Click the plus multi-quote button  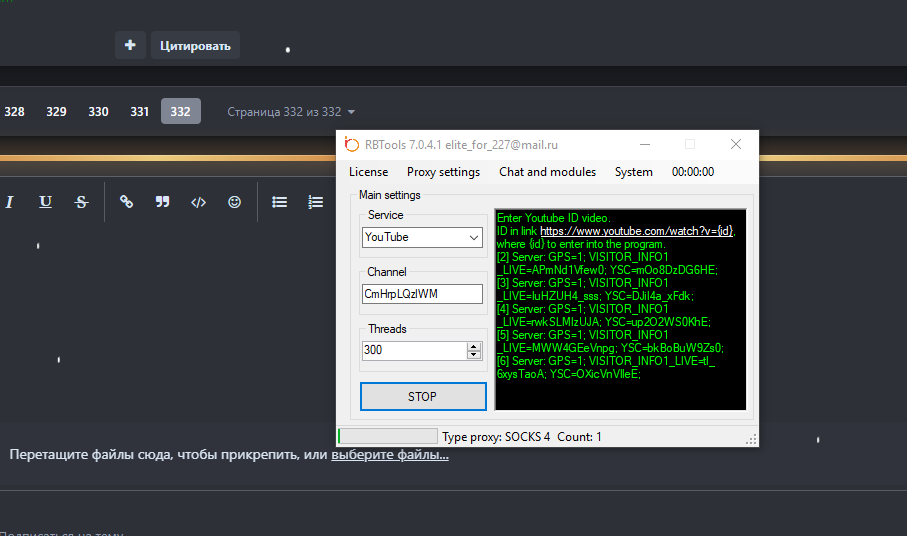pyautogui.click(x=129, y=45)
